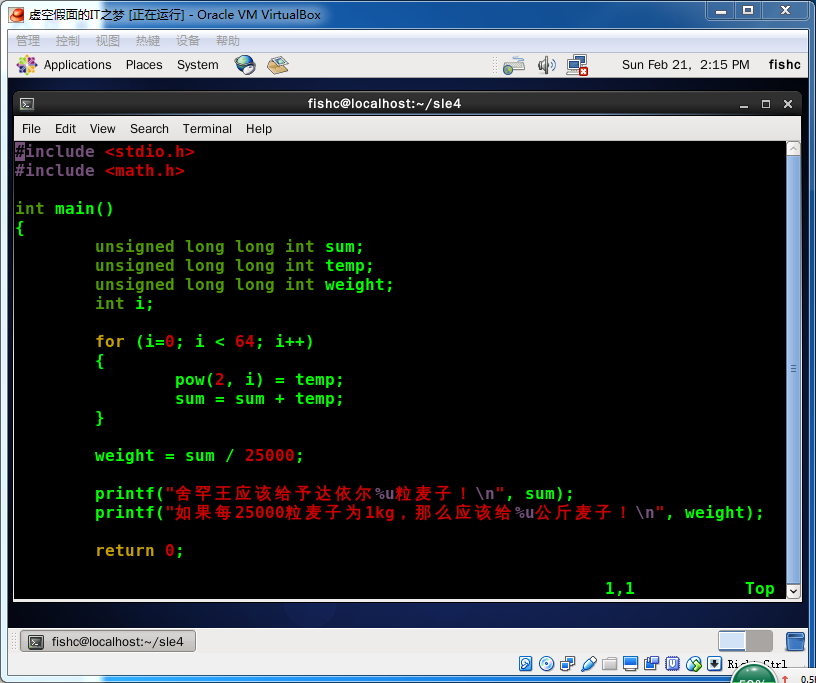The image size is (816, 683).
Task: Open the GNOME Applications menu
Action: [x=78, y=65]
